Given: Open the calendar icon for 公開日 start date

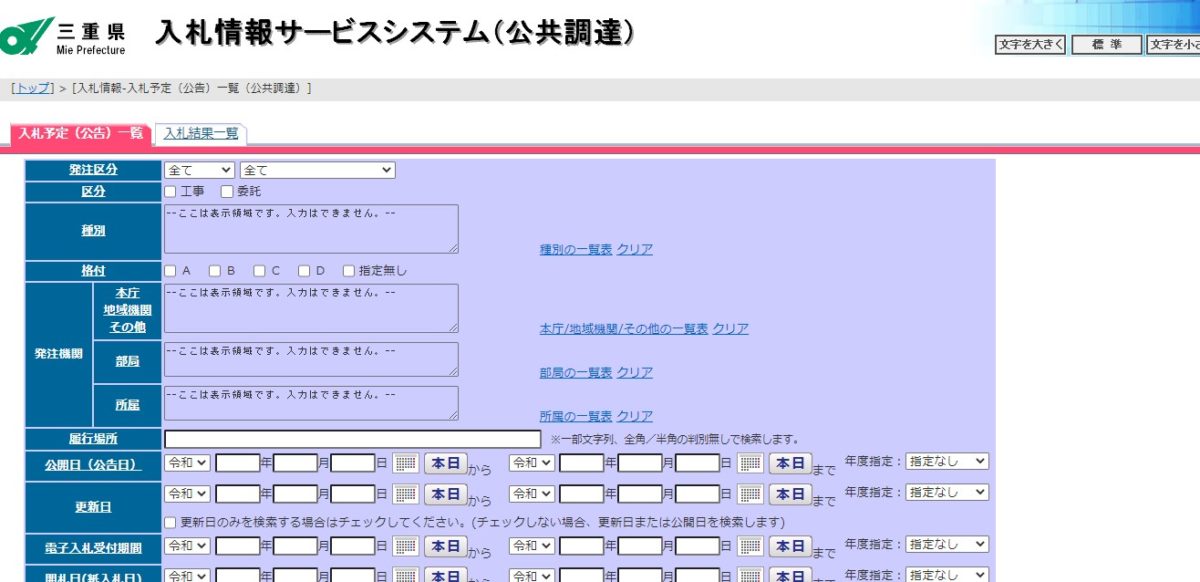Looking at the screenshot, I should (x=405, y=463).
